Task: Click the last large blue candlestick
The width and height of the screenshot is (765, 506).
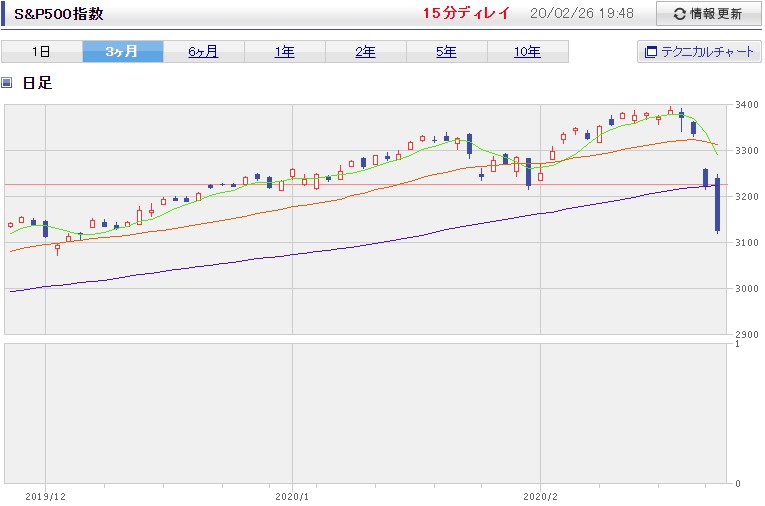Action: pos(717,204)
